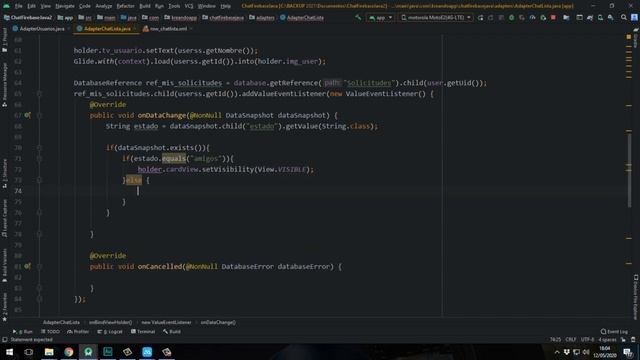
Task: Open the Build menu
Action: coord(145,6)
